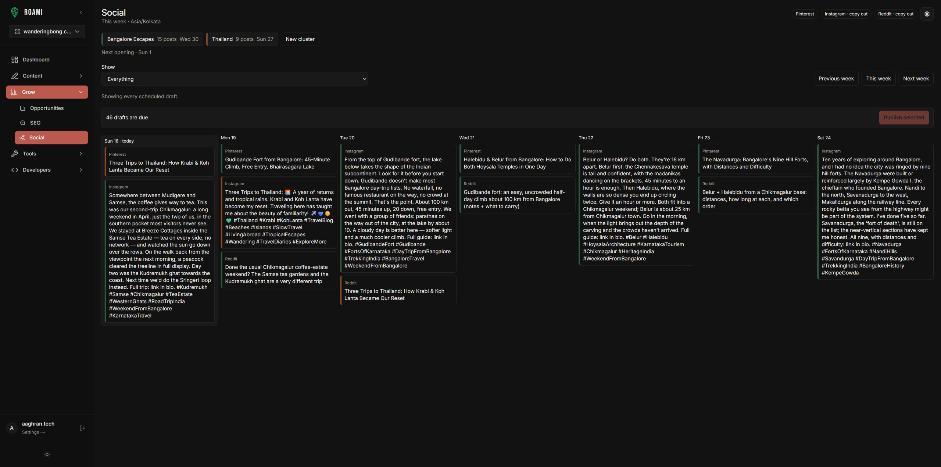Click the Social share icon

[x=23, y=137]
